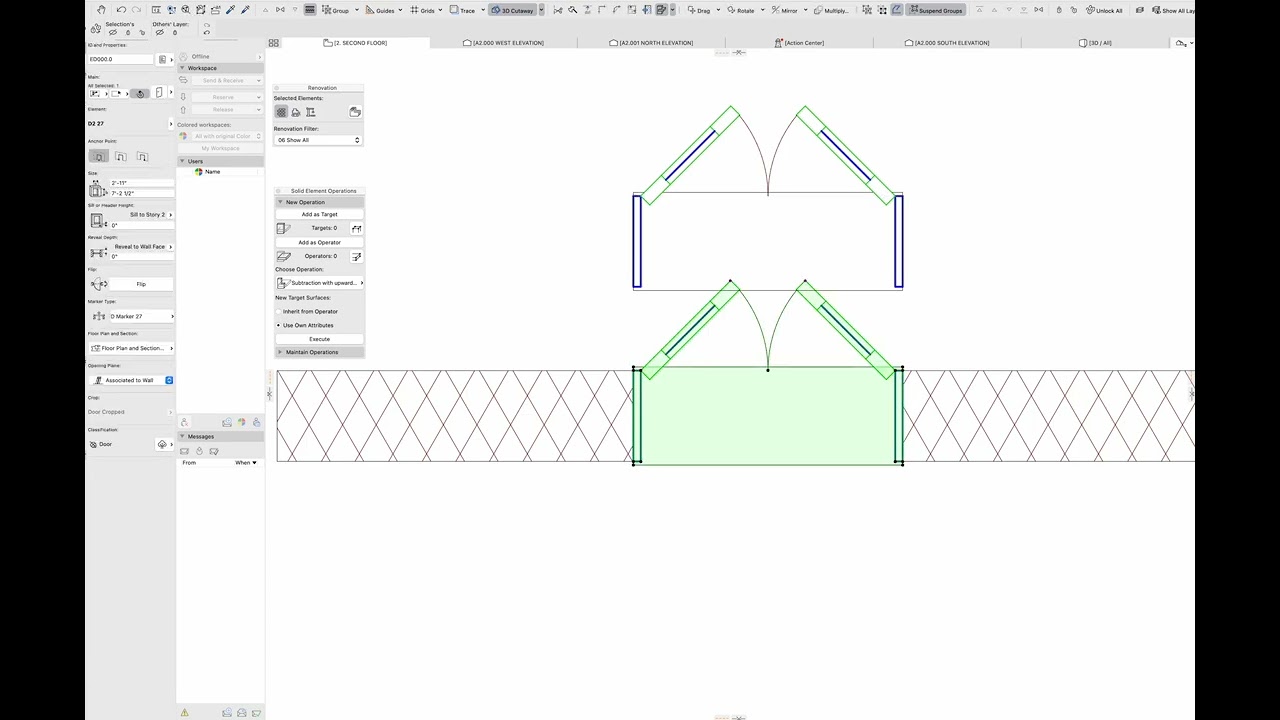Switch to the 3D / All tab
Viewport: 1280px width, 720px height.
coord(1096,43)
